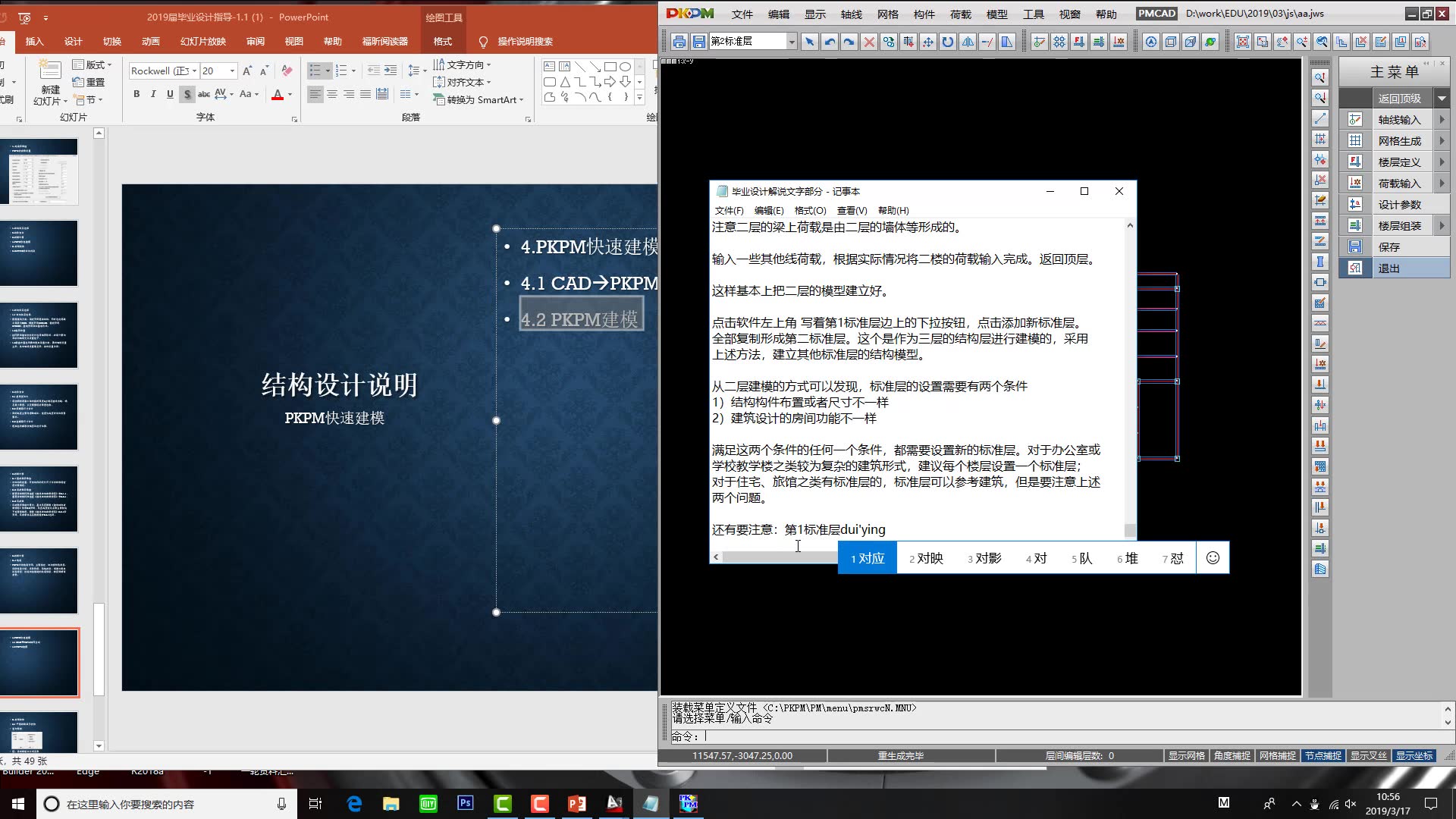The image size is (1456, 819).
Task: Open the 幻灯片放映 tab in PowerPoint
Action: click(x=203, y=42)
